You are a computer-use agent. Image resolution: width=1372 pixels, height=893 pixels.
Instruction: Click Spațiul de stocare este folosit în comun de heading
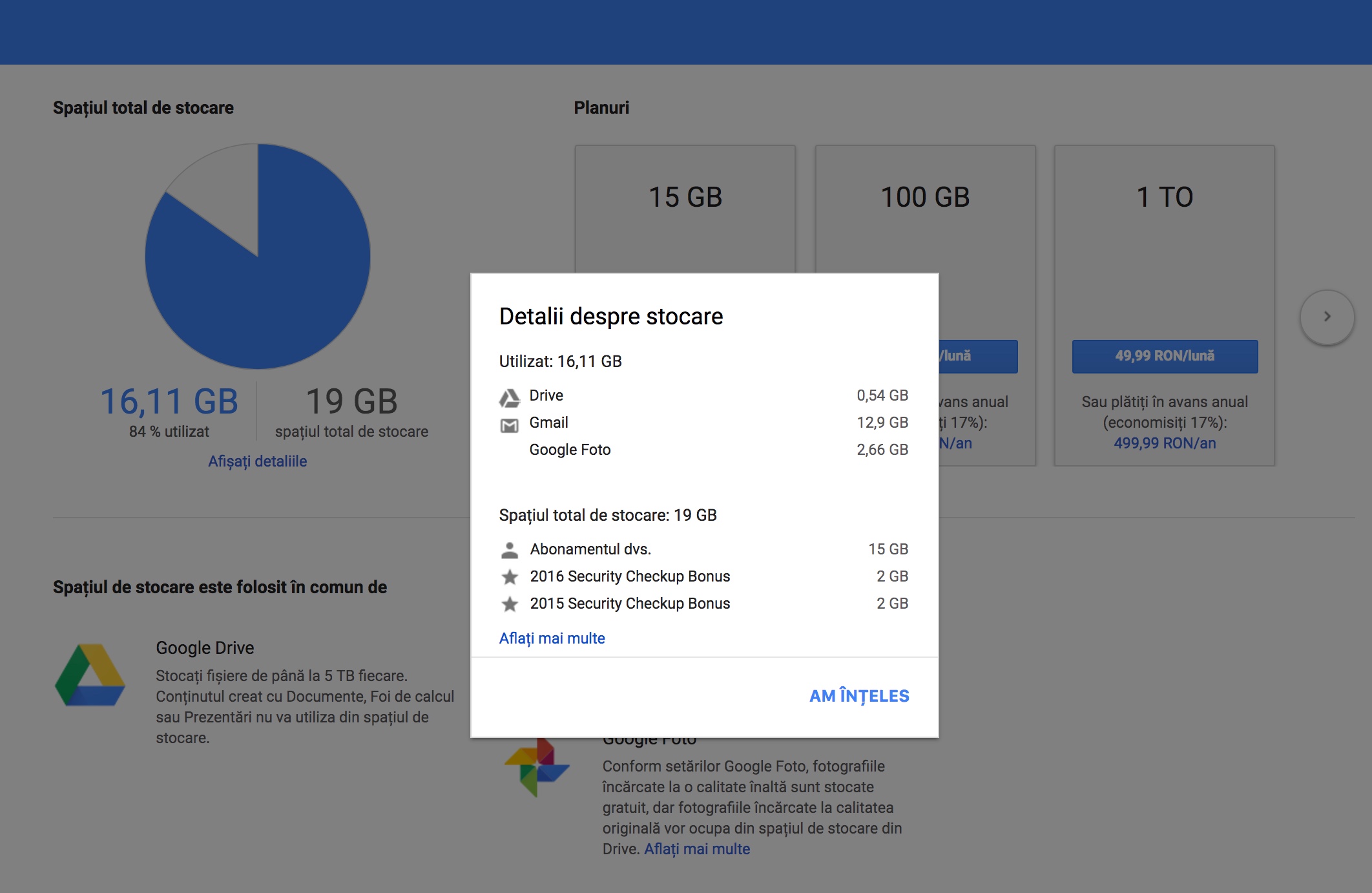[x=220, y=587]
